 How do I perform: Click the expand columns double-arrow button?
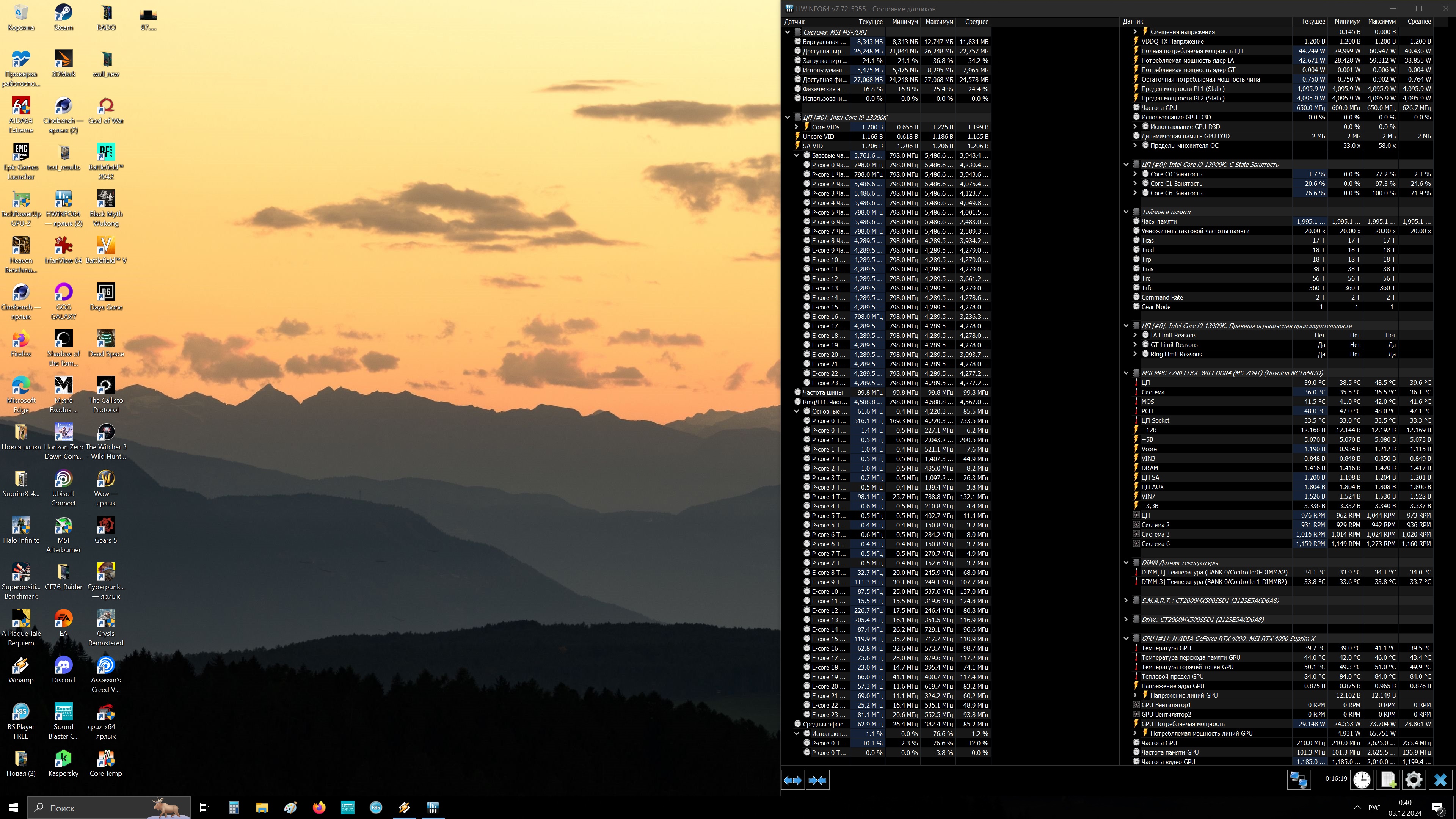click(792, 780)
